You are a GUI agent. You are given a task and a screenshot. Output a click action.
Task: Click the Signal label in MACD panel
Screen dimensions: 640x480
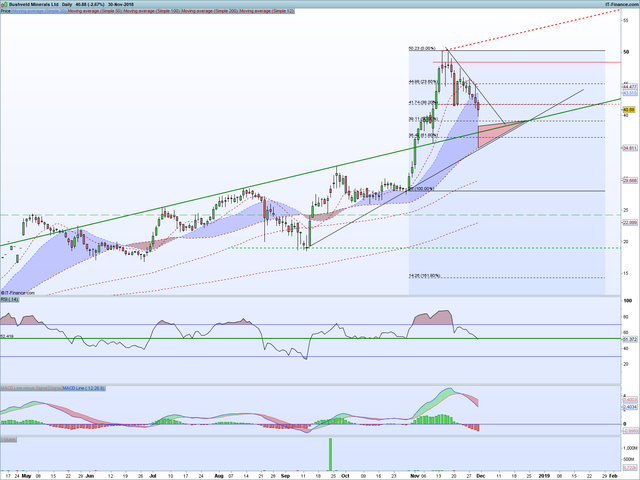[55, 388]
